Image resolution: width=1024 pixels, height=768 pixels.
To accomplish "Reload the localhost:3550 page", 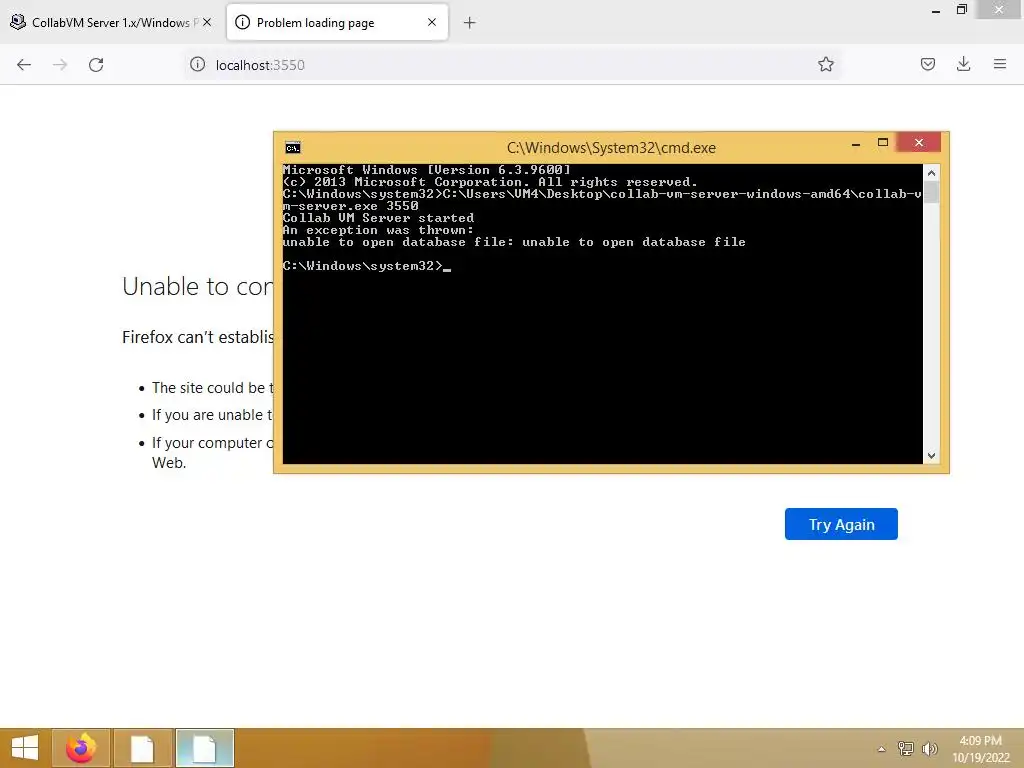I will (96, 65).
